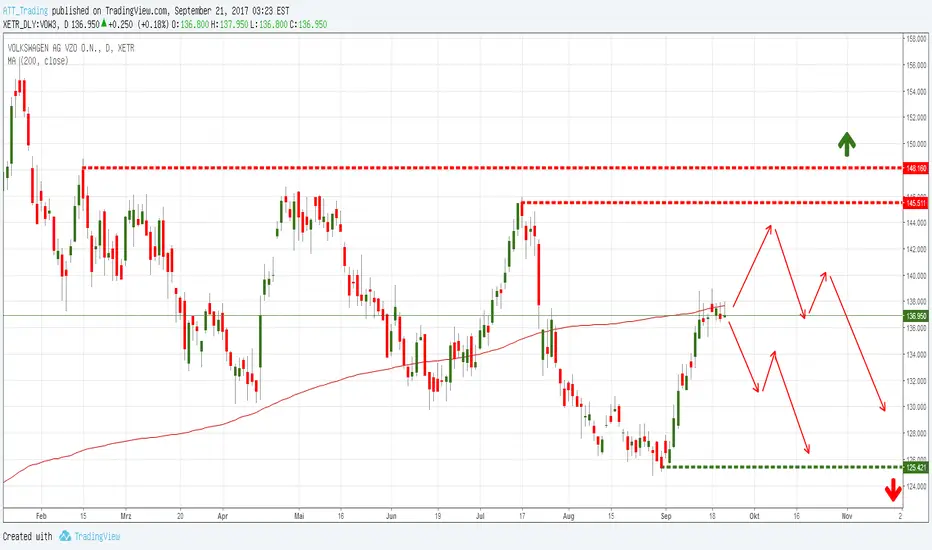The width and height of the screenshot is (932, 550).
Task: Click the '154.000' price axis label
Action: click(x=916, y=92)
